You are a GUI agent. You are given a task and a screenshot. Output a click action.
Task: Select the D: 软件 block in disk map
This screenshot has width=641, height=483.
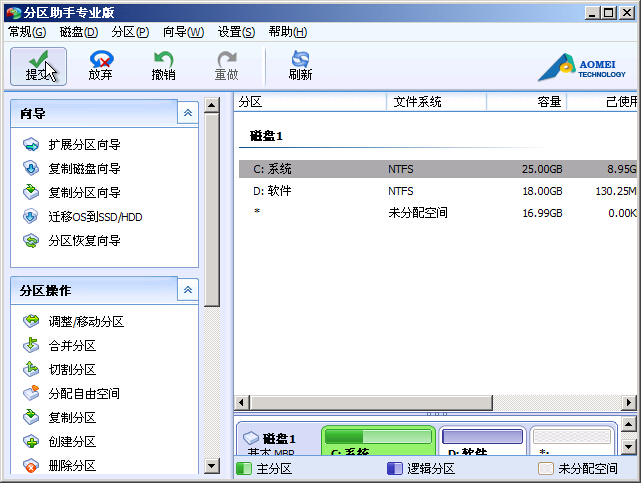[482, 441]
